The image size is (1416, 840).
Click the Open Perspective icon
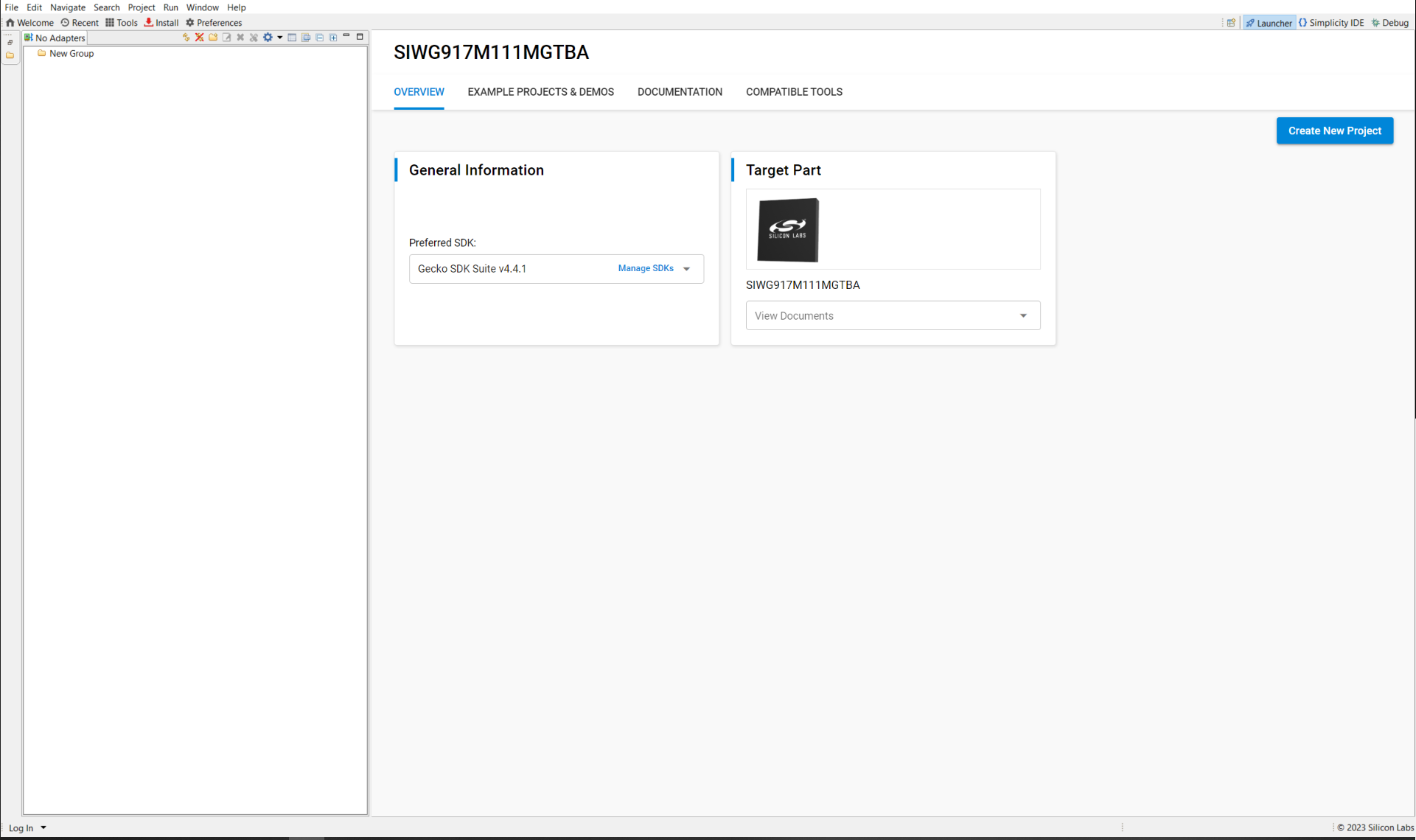1231,23
